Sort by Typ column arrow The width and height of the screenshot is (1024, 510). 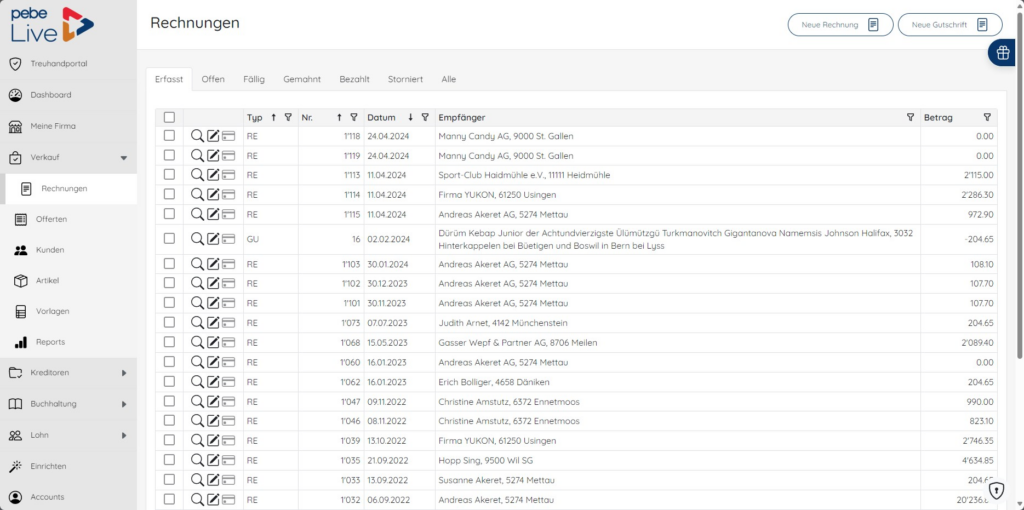[274, 118]
